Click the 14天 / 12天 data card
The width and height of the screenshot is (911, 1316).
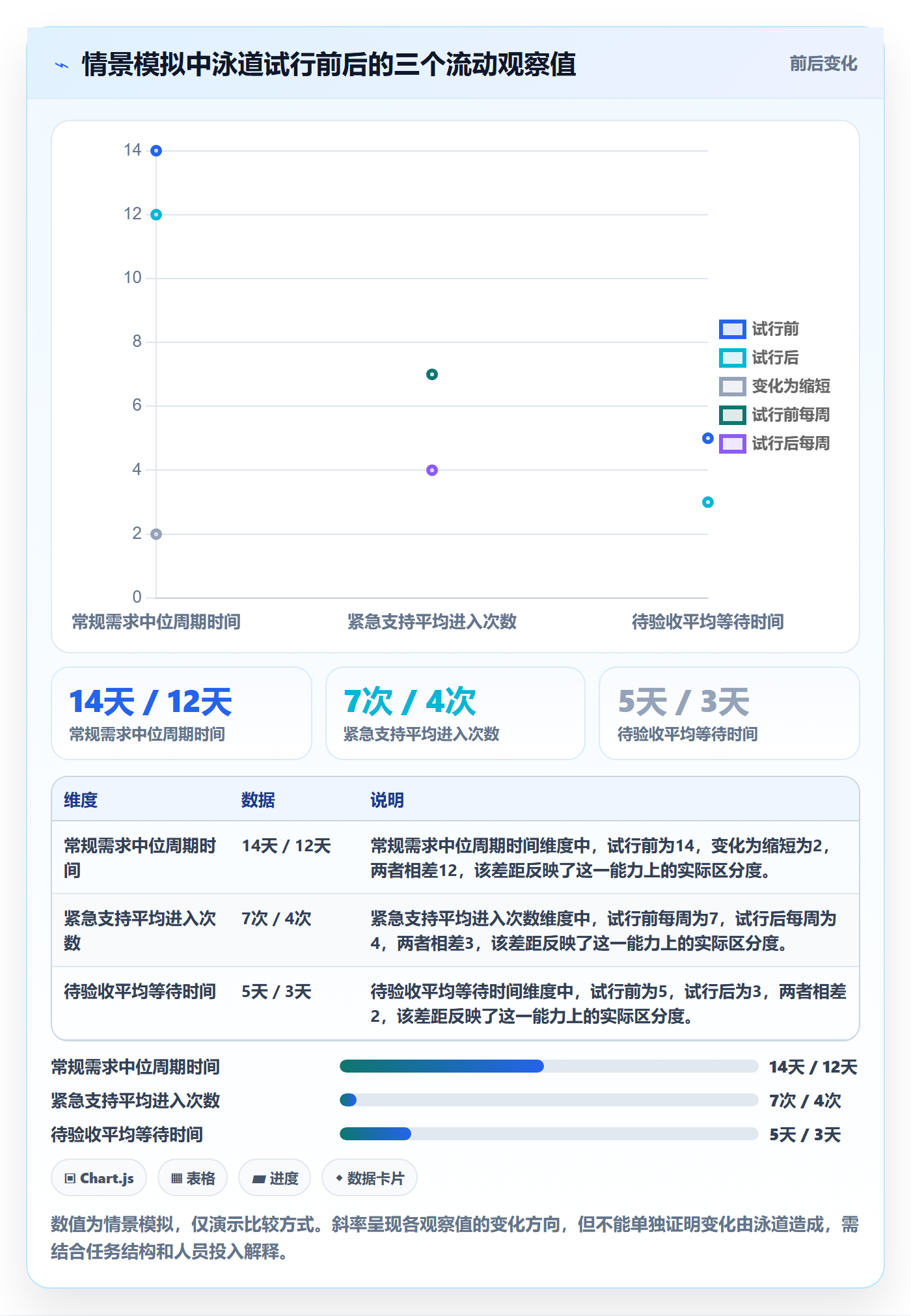[x=182, y=713]
